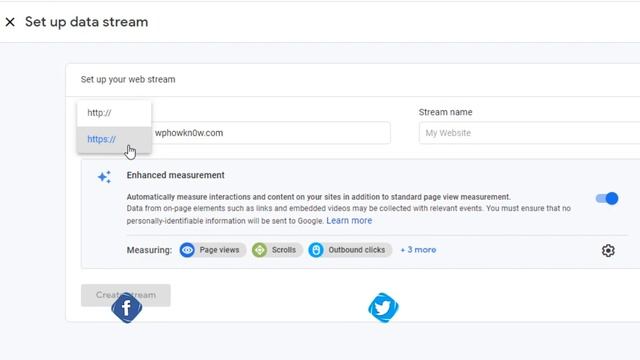Click the website URL field with wphowkn0w.com

tap(270, 133)
